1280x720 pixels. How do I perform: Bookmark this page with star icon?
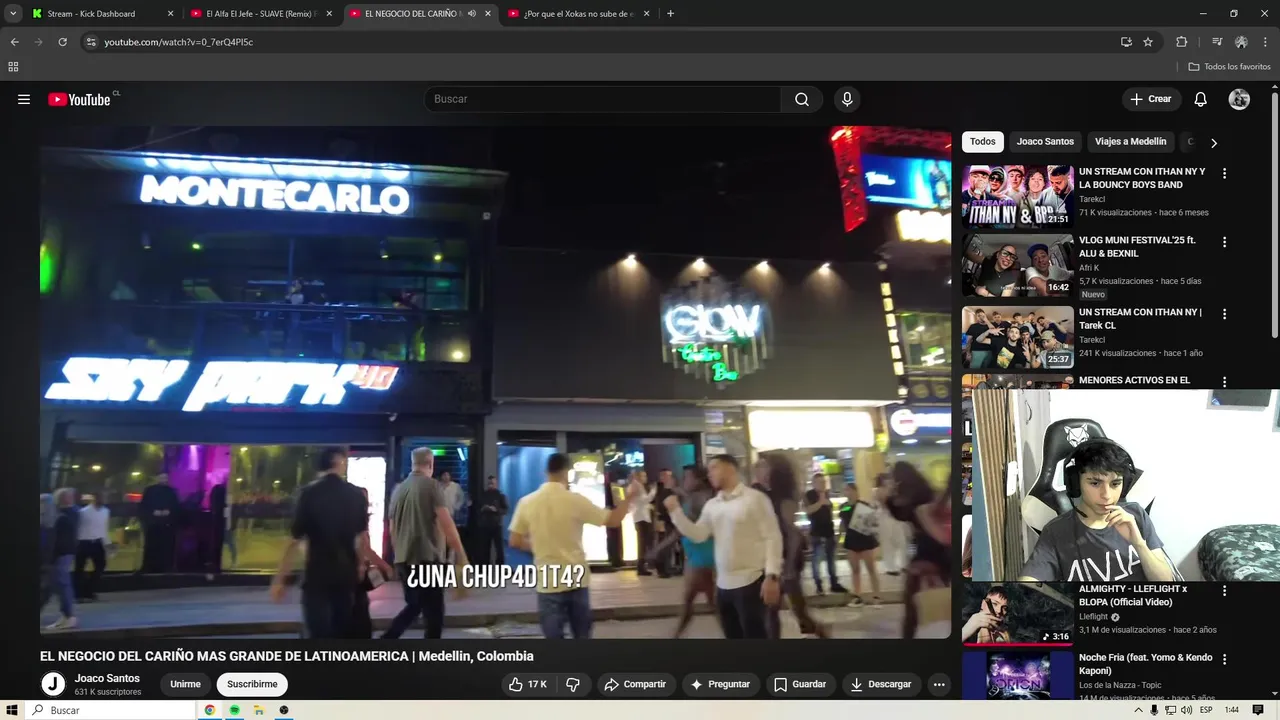coord(1148,42)
